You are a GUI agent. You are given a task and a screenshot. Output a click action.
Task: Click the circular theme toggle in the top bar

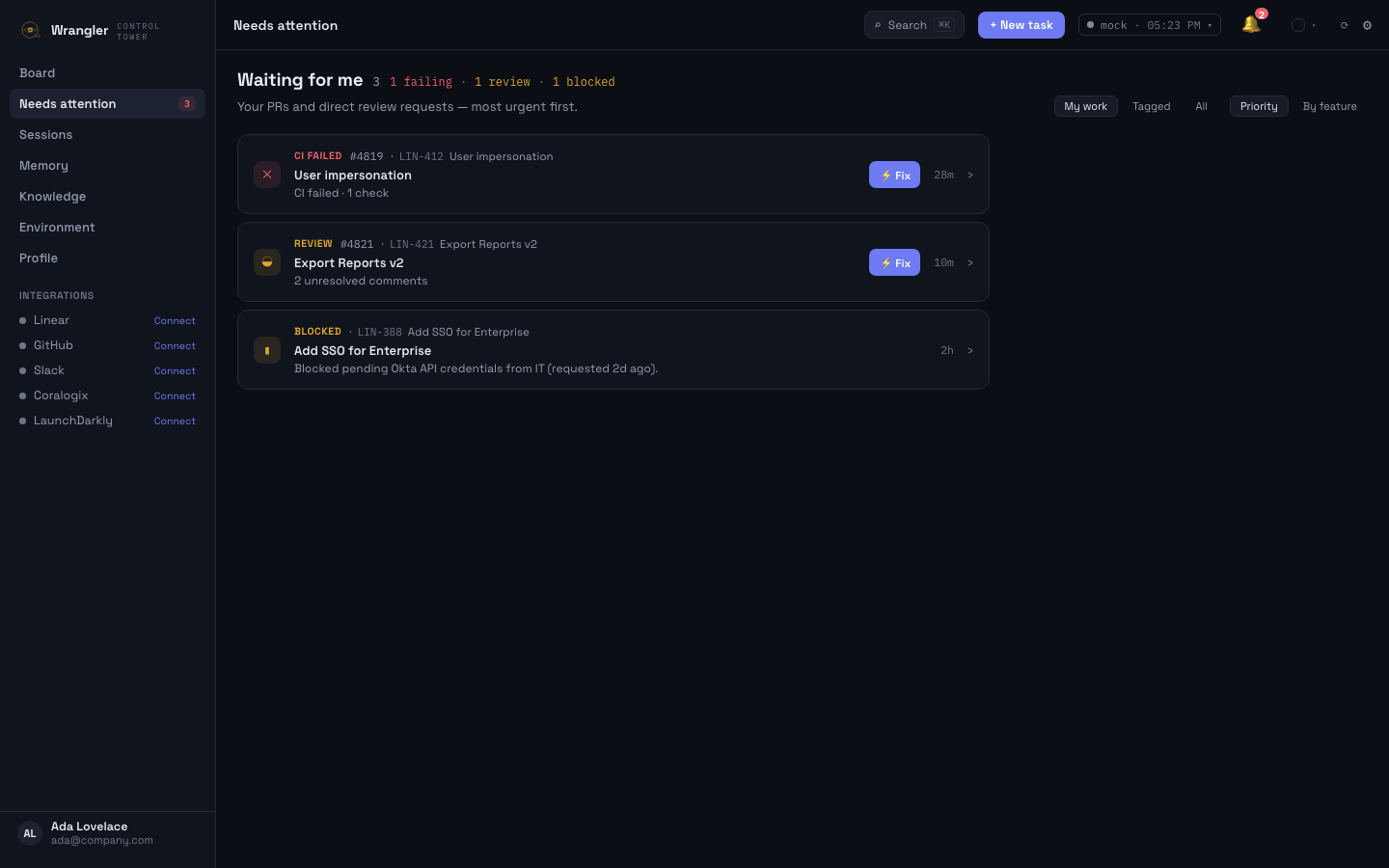[x=1298, y=25]
